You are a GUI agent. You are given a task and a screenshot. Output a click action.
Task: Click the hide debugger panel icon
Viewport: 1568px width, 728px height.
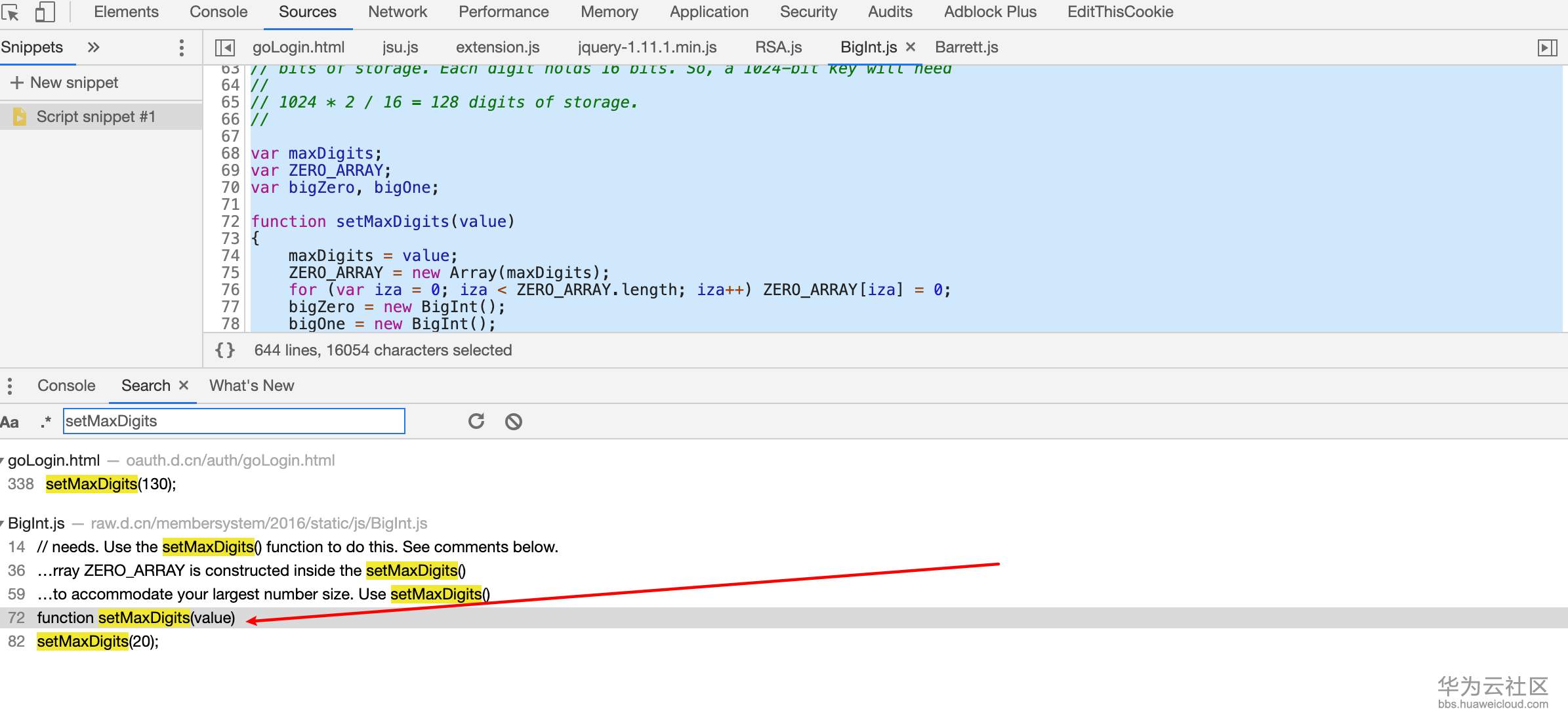pos(1547,47)
